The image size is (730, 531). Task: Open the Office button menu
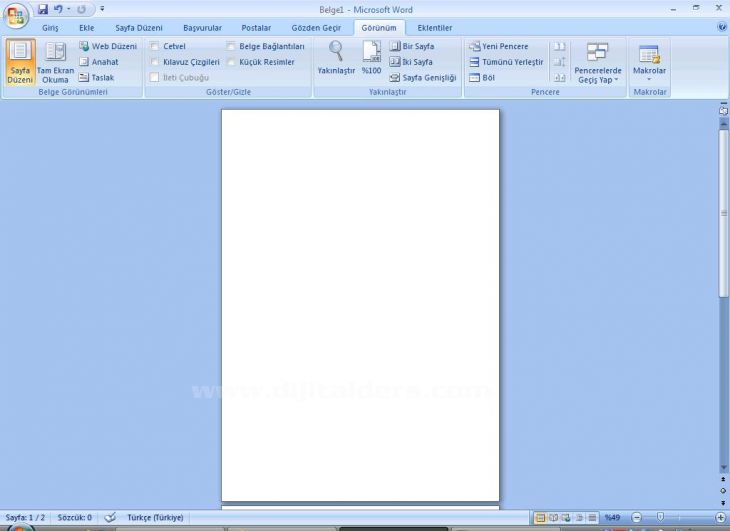click(16, 16)
